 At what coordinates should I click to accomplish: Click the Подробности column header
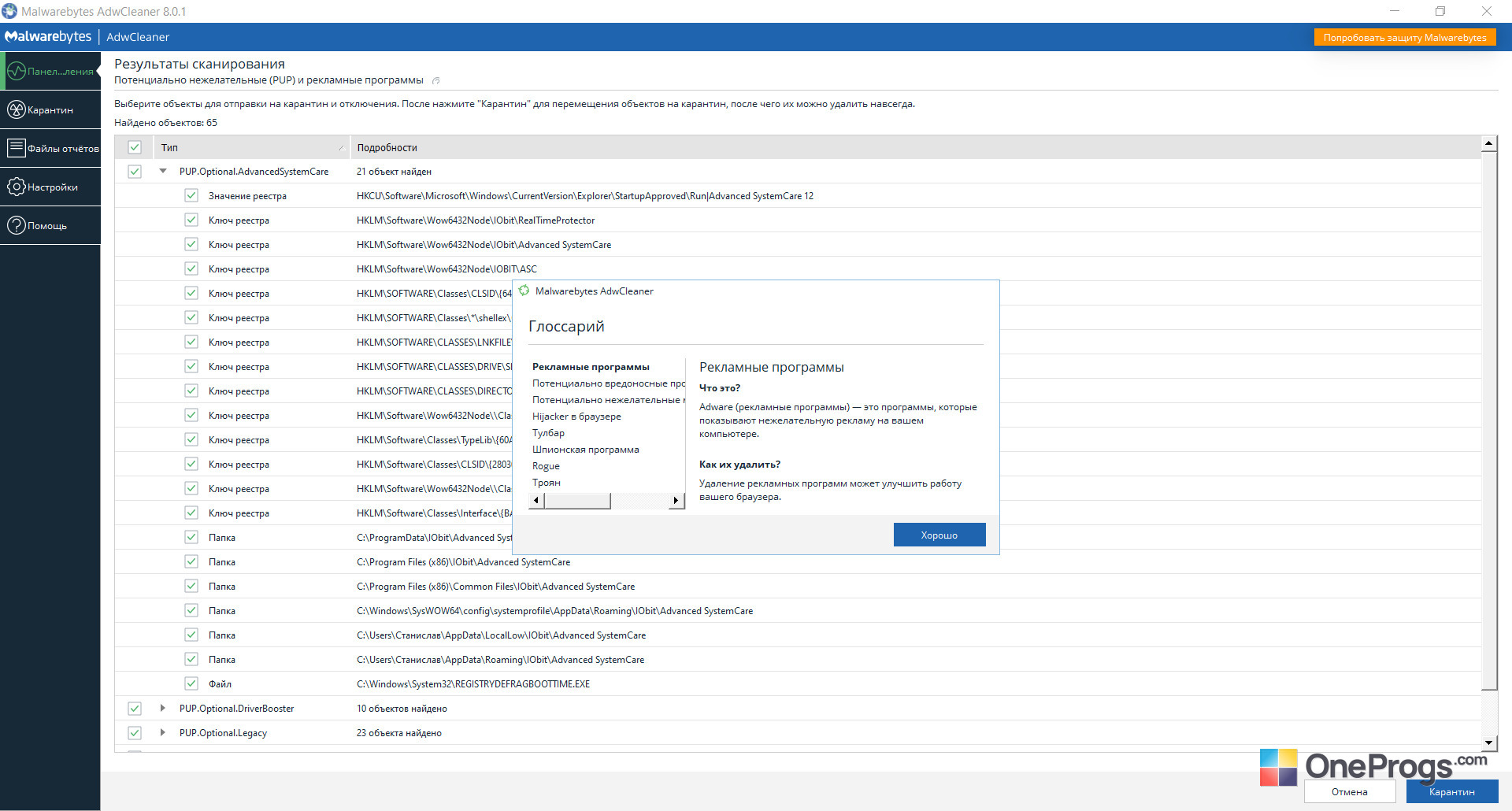pyautogui.click(x=915, y=147)
